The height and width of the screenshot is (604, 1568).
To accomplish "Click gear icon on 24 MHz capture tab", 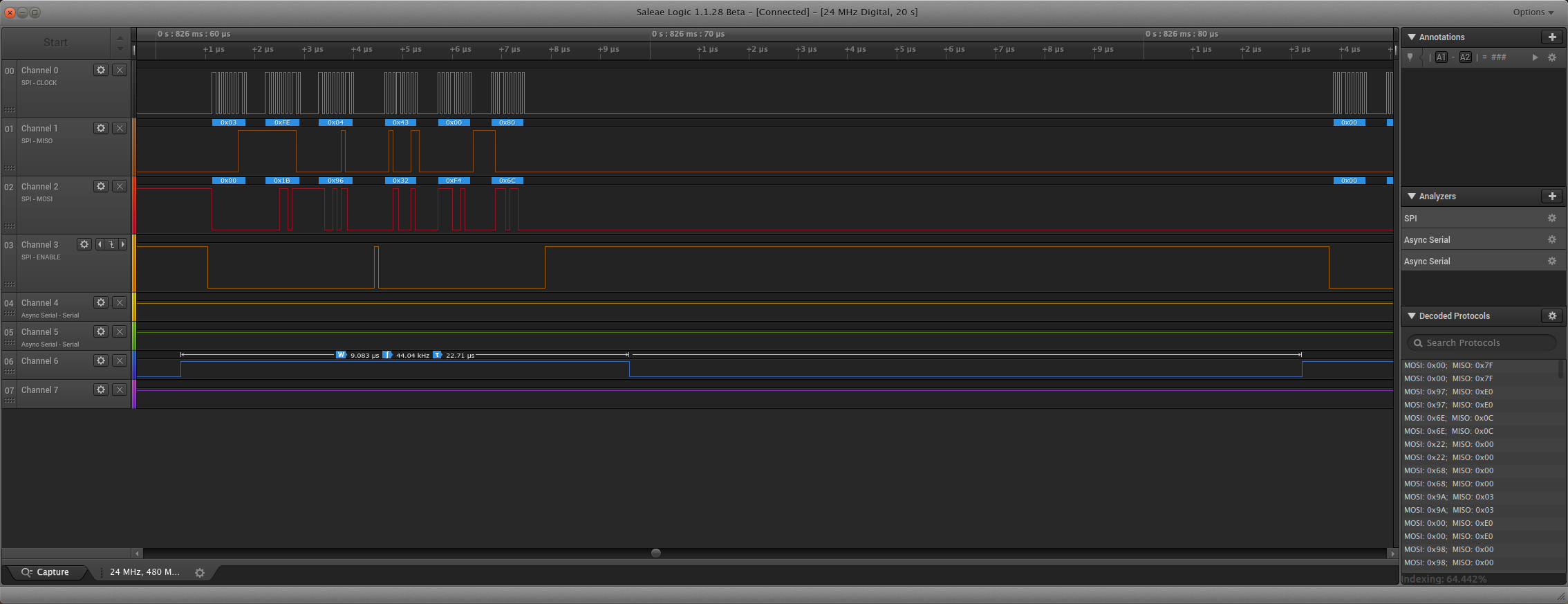I will coord(200,573).
